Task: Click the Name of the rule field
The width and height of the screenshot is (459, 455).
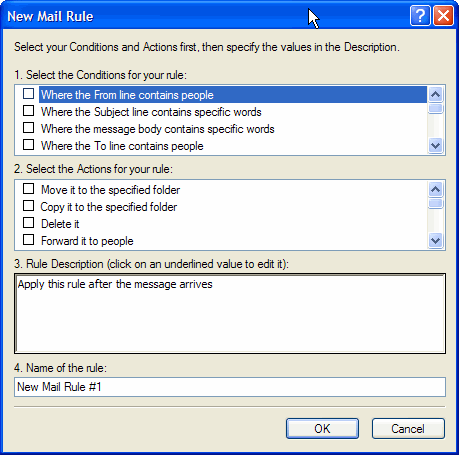Action: pyautogui.click(x=230, y=387)
